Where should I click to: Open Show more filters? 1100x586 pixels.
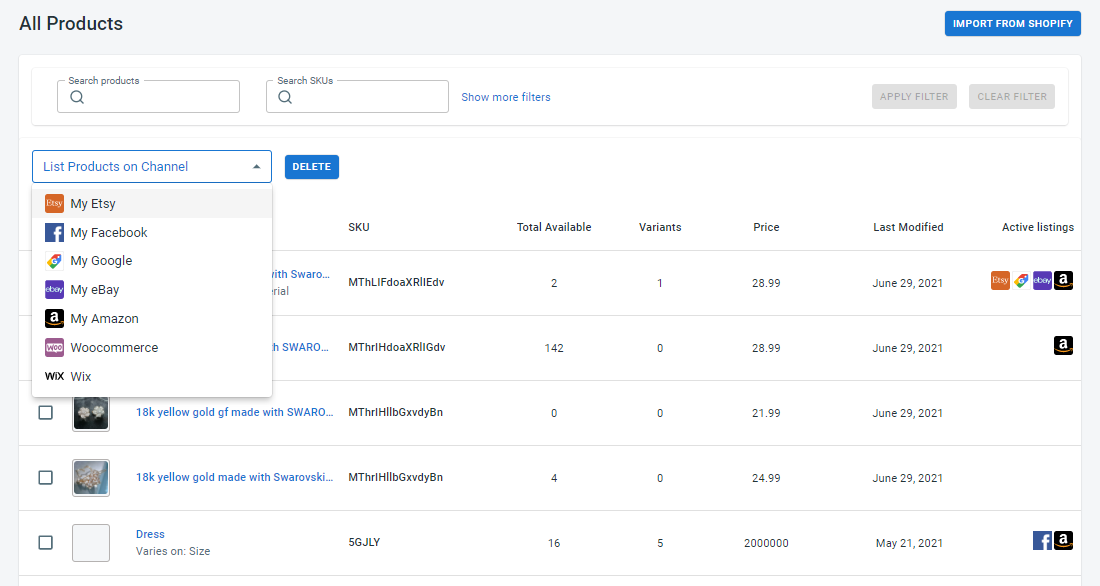[x=506, y=97]
